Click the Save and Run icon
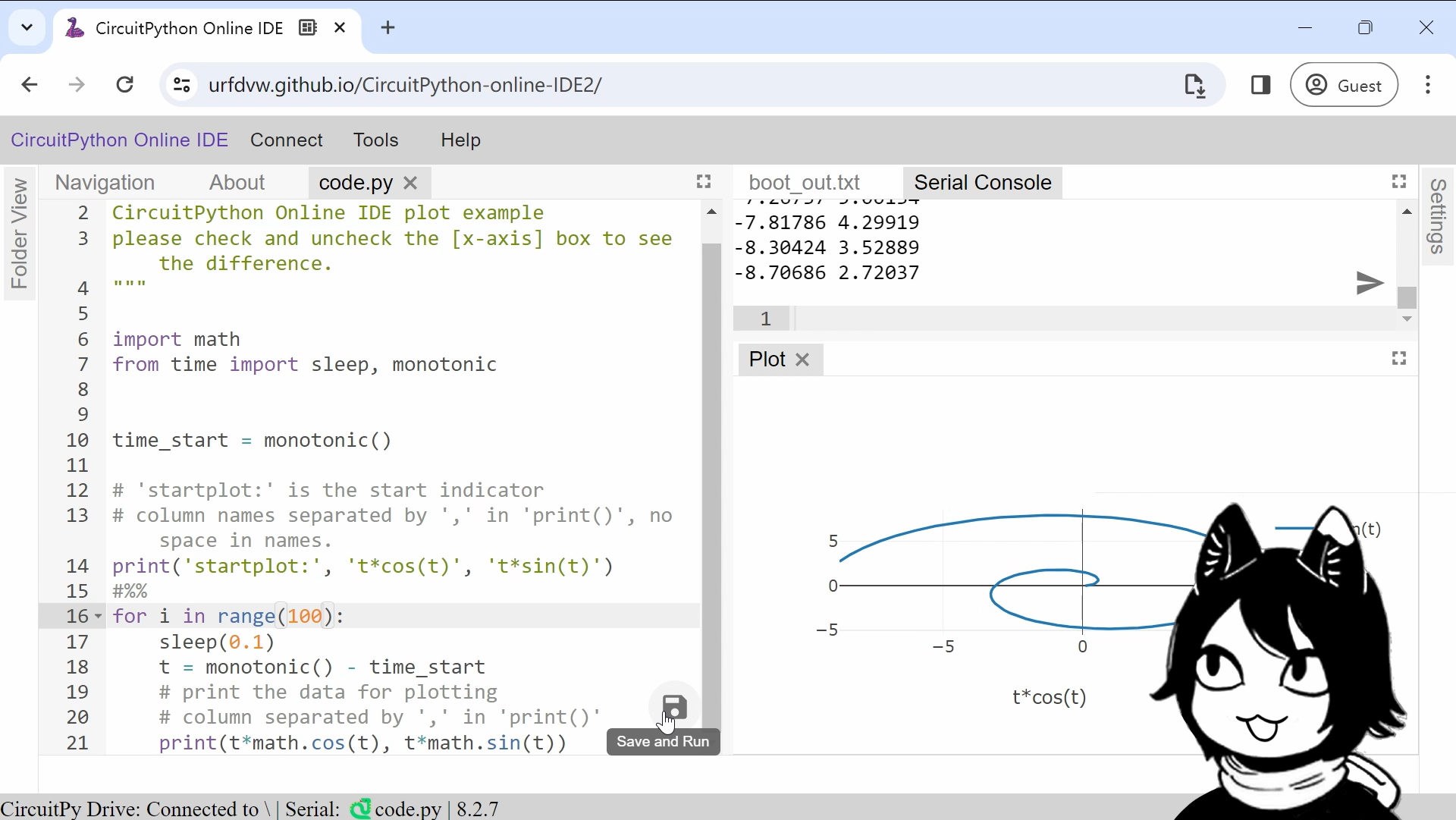This screenshot has width=1456, height=820. (x=674, y=706)
